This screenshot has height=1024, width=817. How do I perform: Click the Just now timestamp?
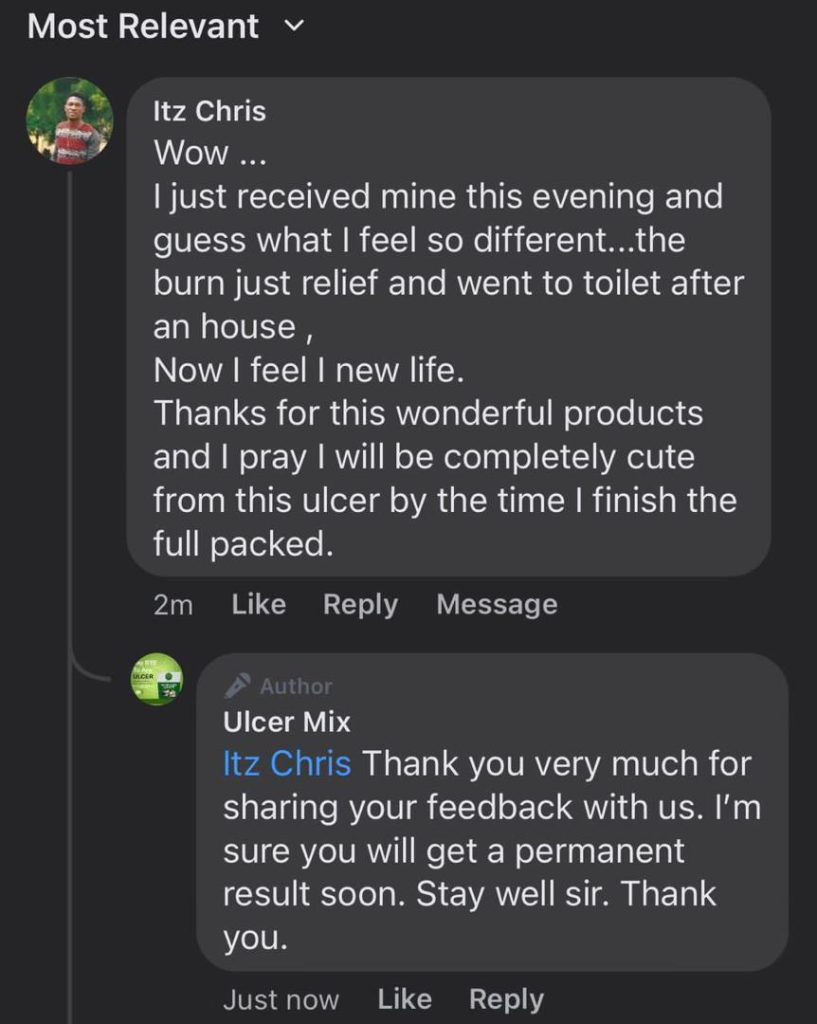tap(281, 999)
